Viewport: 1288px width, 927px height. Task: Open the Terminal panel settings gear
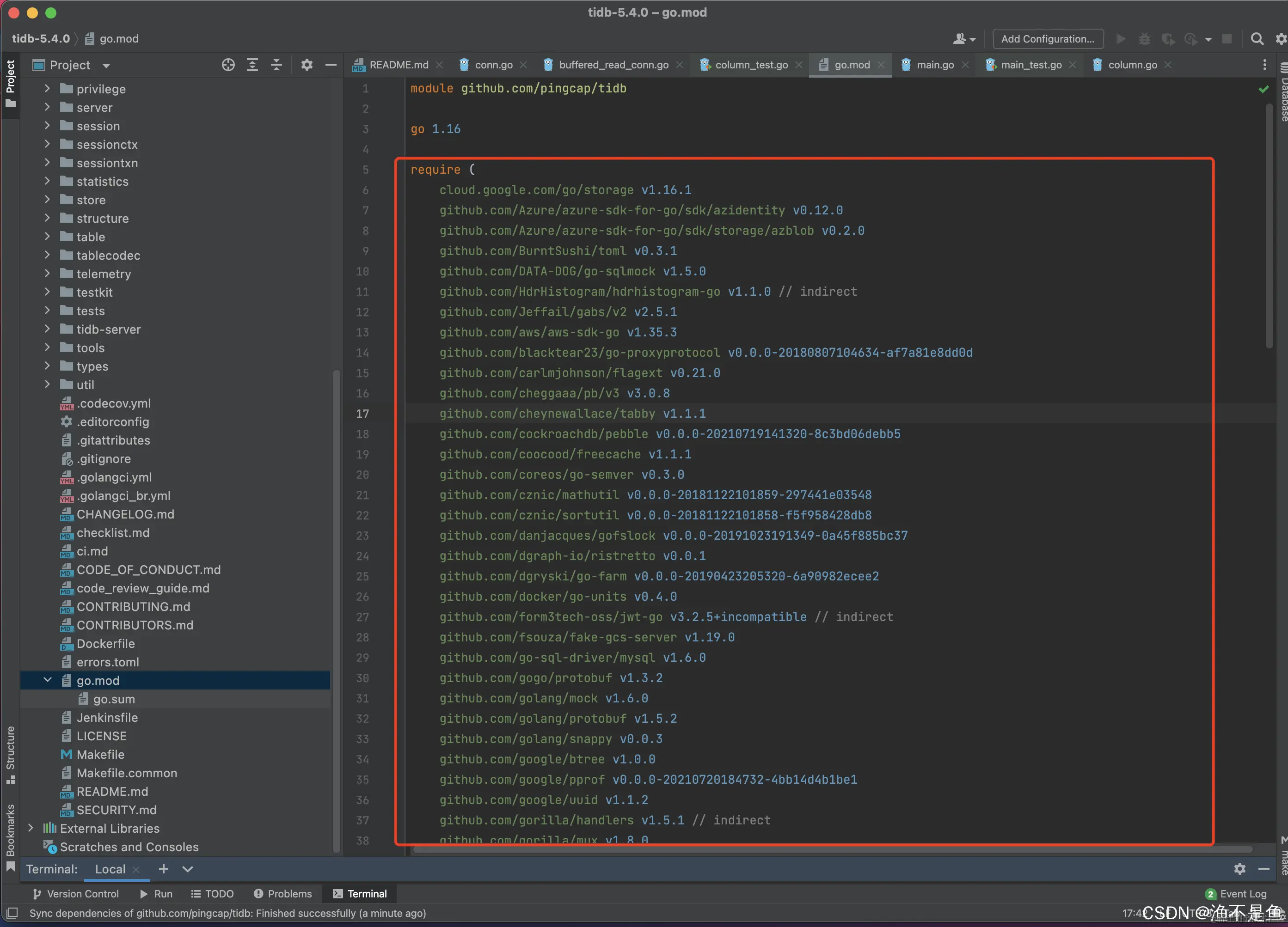[1239, 868]
